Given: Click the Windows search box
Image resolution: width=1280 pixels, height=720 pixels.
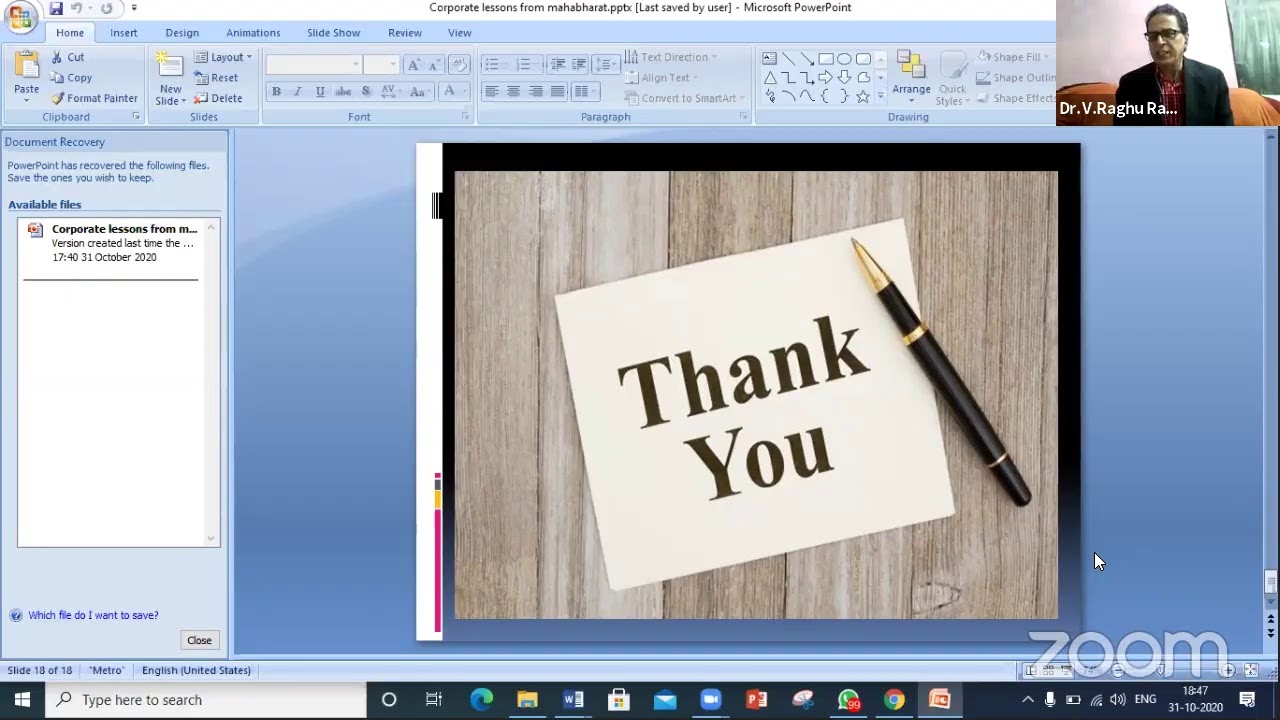Looking at the screenshot, I should pos(205,700).
